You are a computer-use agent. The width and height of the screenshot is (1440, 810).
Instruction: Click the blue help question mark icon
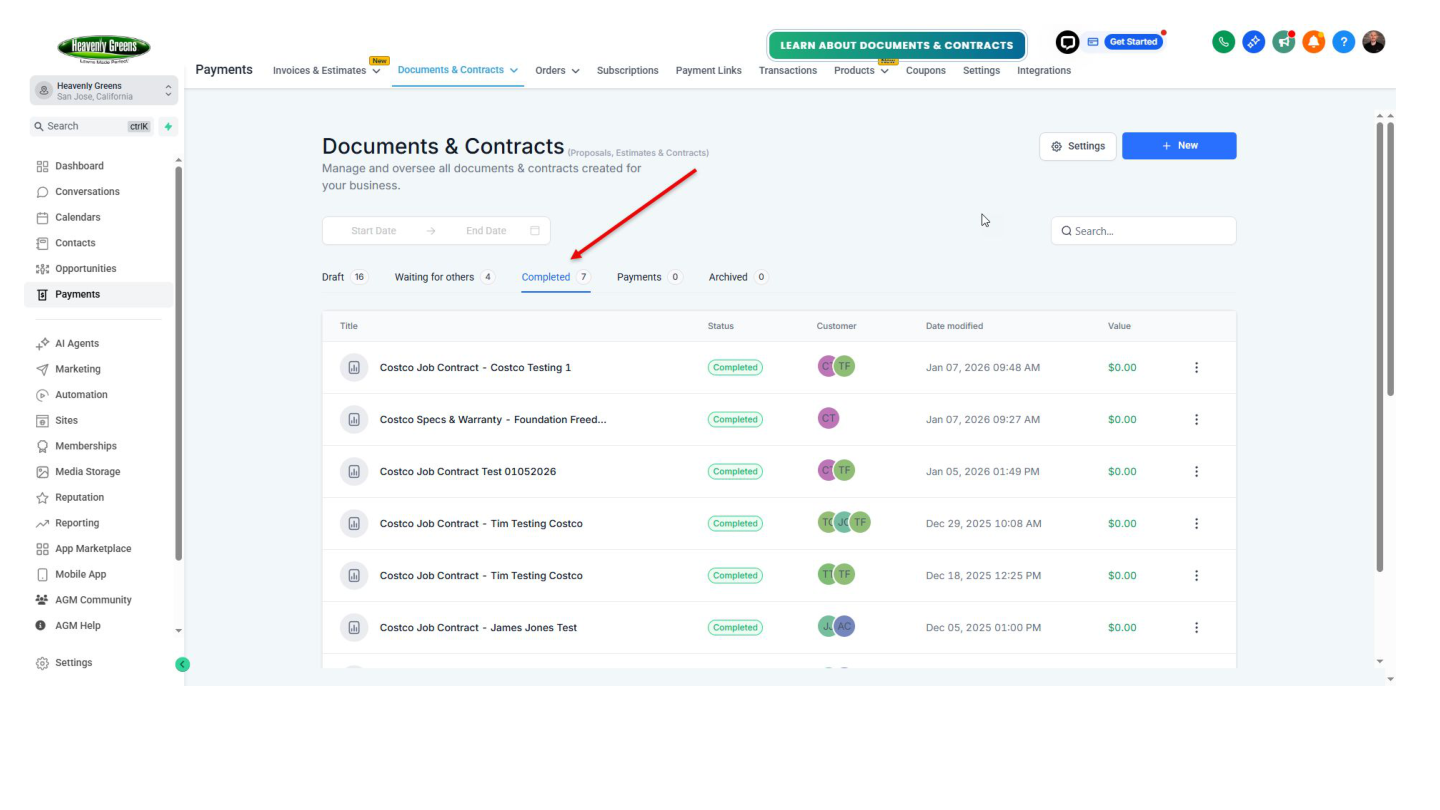[1343, 42]
